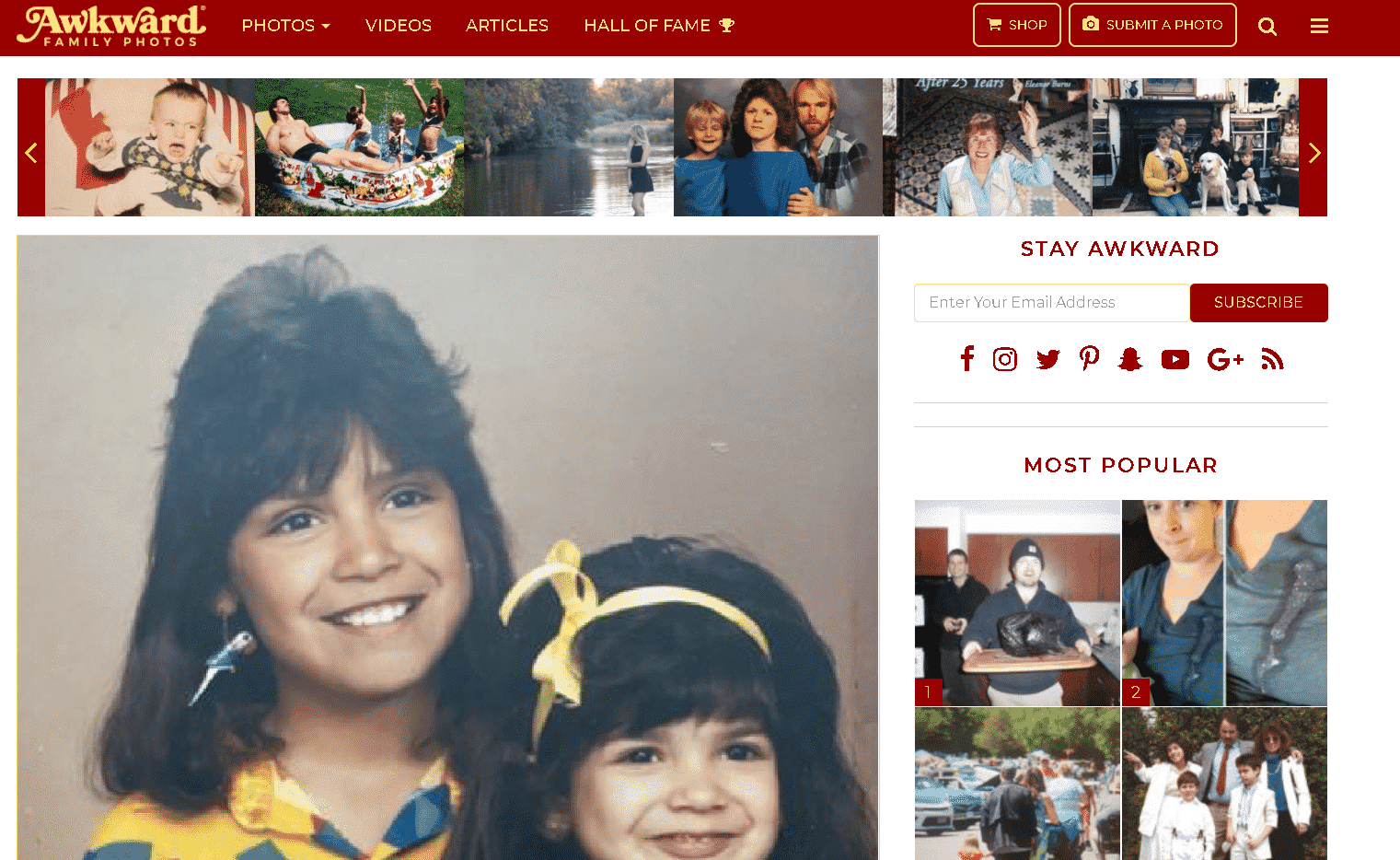
Task: Open the Twitter bird icon
Action: (1047, 359)
